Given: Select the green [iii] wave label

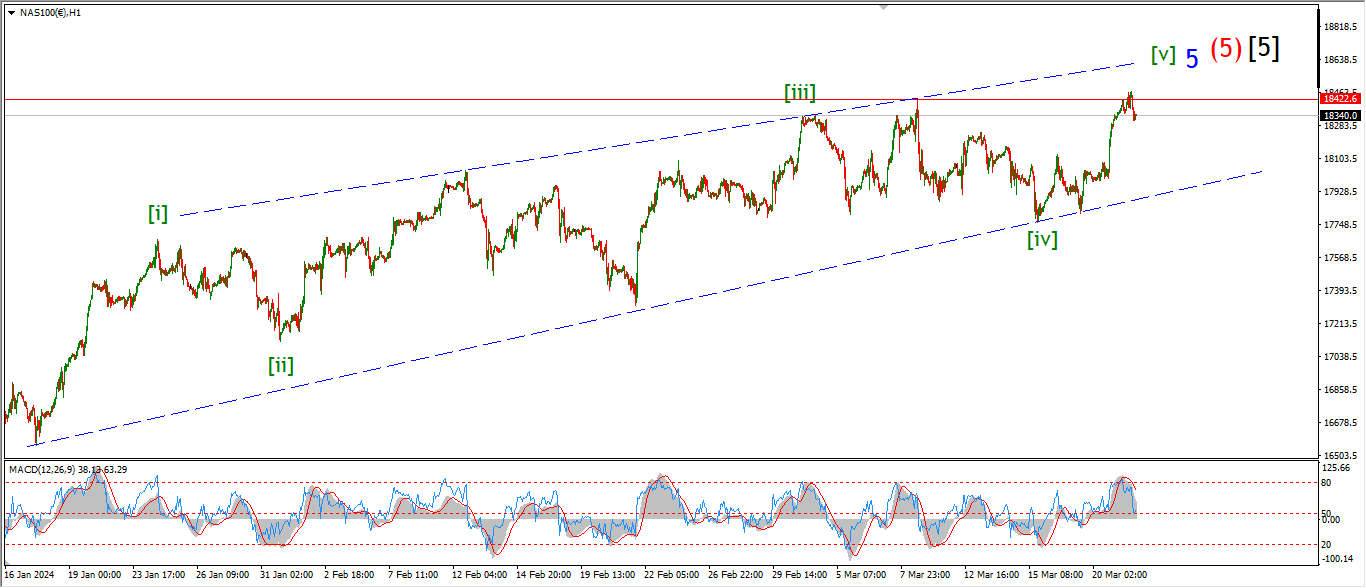Looking at the screenshot, I should [x=799, y=93].
